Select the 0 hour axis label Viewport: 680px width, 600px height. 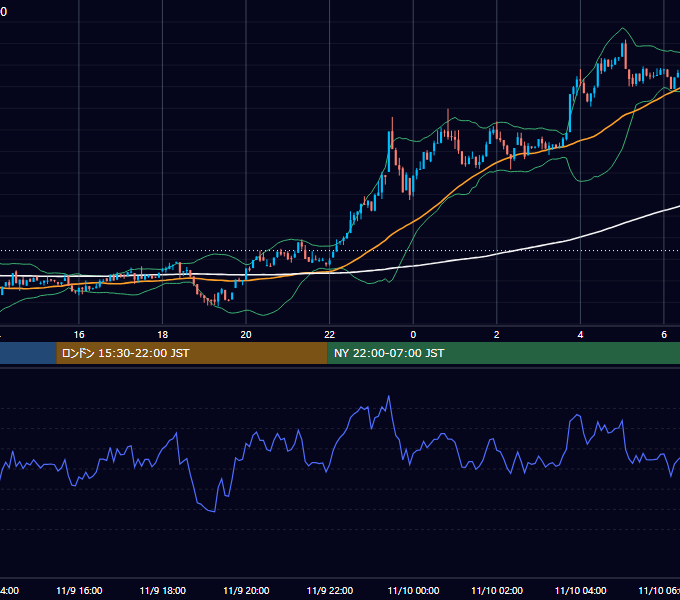(413, 335)
